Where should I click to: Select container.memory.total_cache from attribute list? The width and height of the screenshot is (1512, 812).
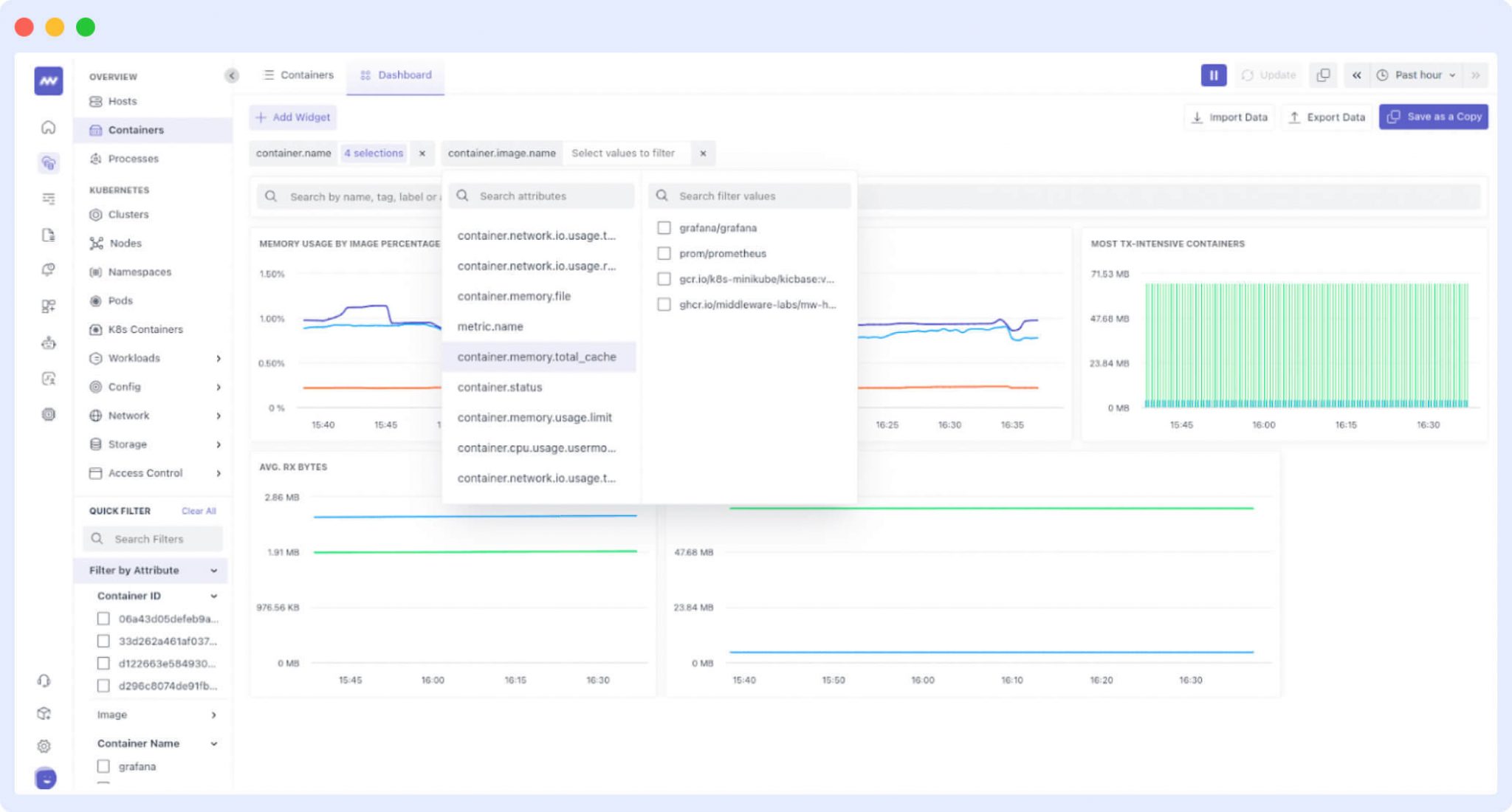click(538, 357)
